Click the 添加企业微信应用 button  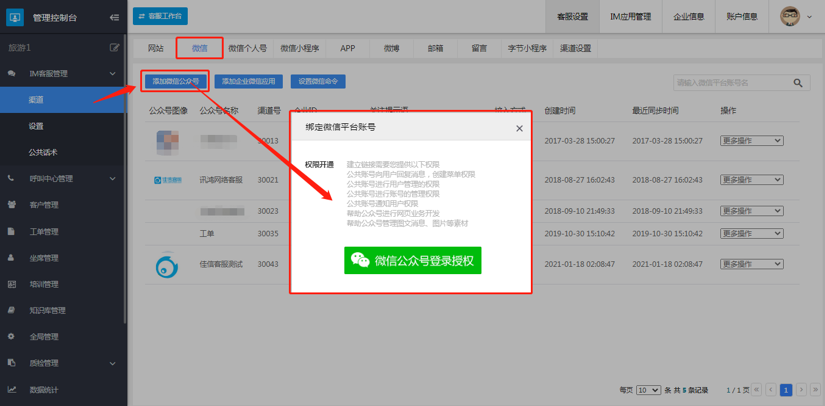pos(248,81)
